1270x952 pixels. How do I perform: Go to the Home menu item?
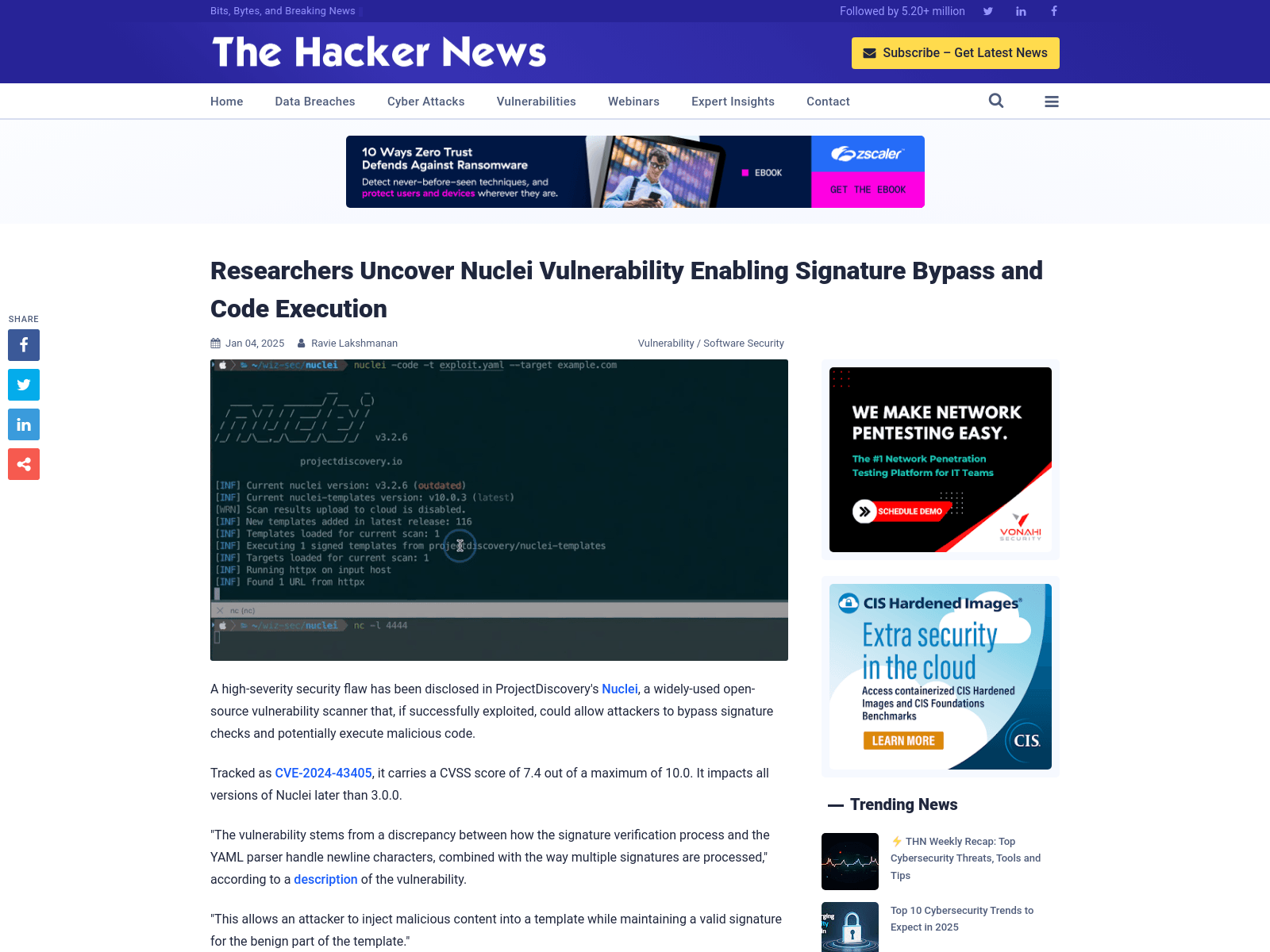point(227,102)
